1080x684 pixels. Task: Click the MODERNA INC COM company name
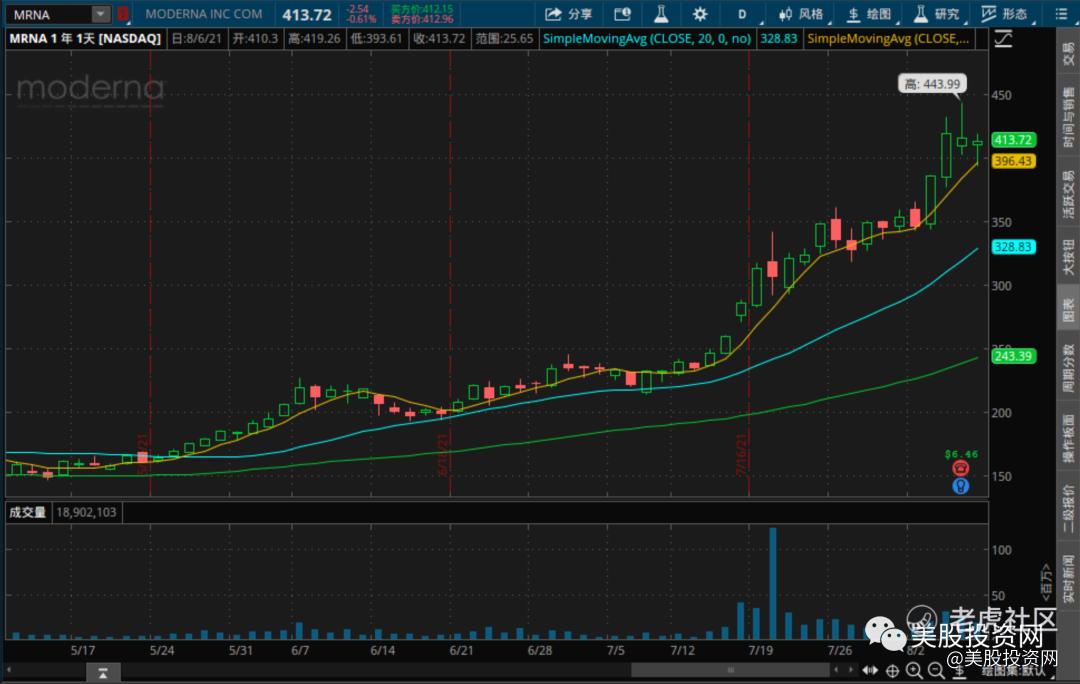click(204, 14)
